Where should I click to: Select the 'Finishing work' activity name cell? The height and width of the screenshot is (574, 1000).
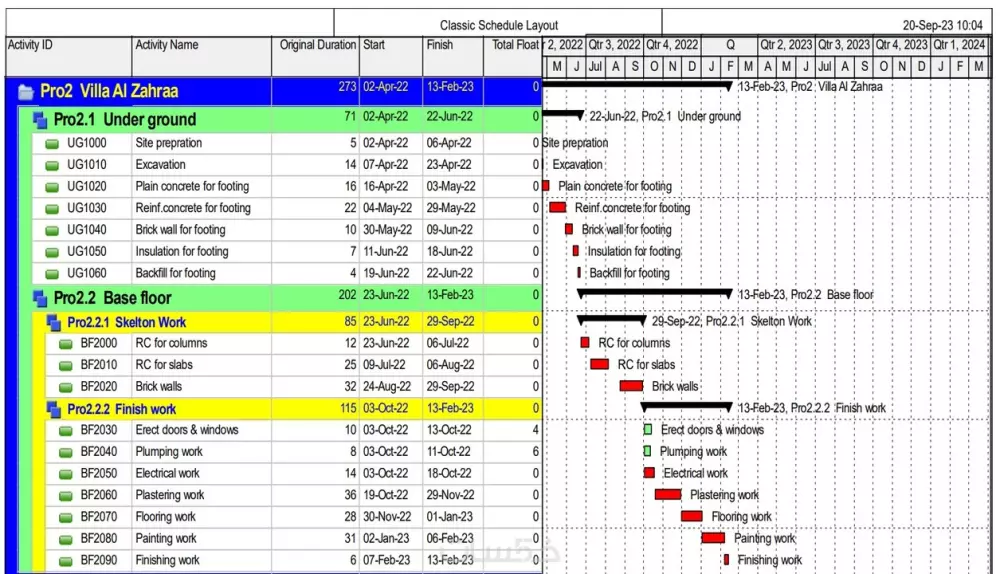202,561
